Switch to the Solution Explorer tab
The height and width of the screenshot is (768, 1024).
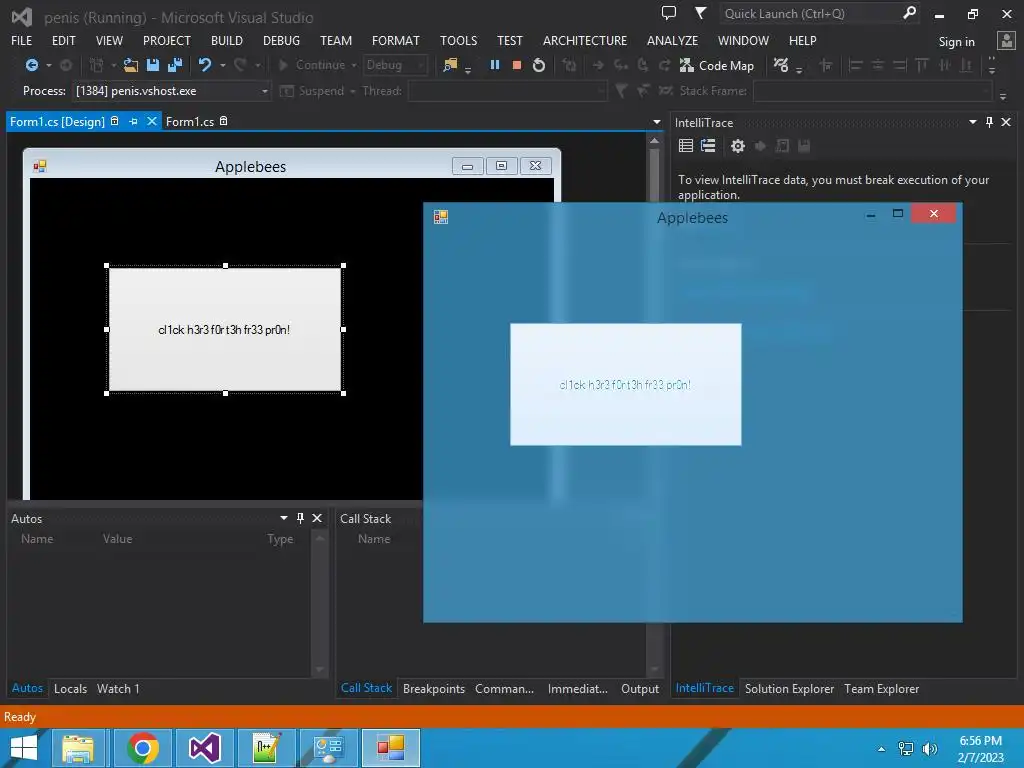(x=790, y=688)
